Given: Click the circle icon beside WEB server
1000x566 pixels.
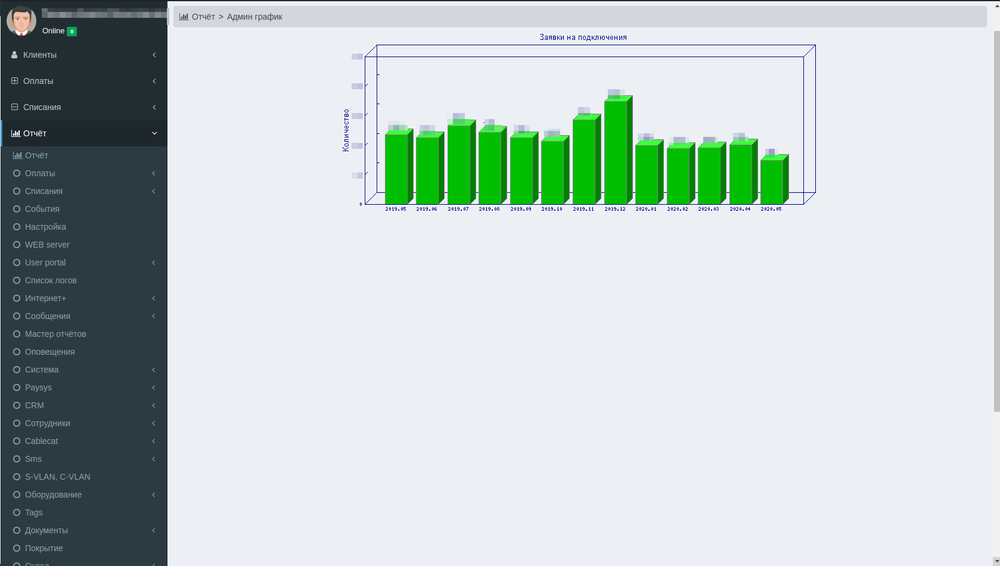Looking at the screenshot, I should (x=16, y=245).
